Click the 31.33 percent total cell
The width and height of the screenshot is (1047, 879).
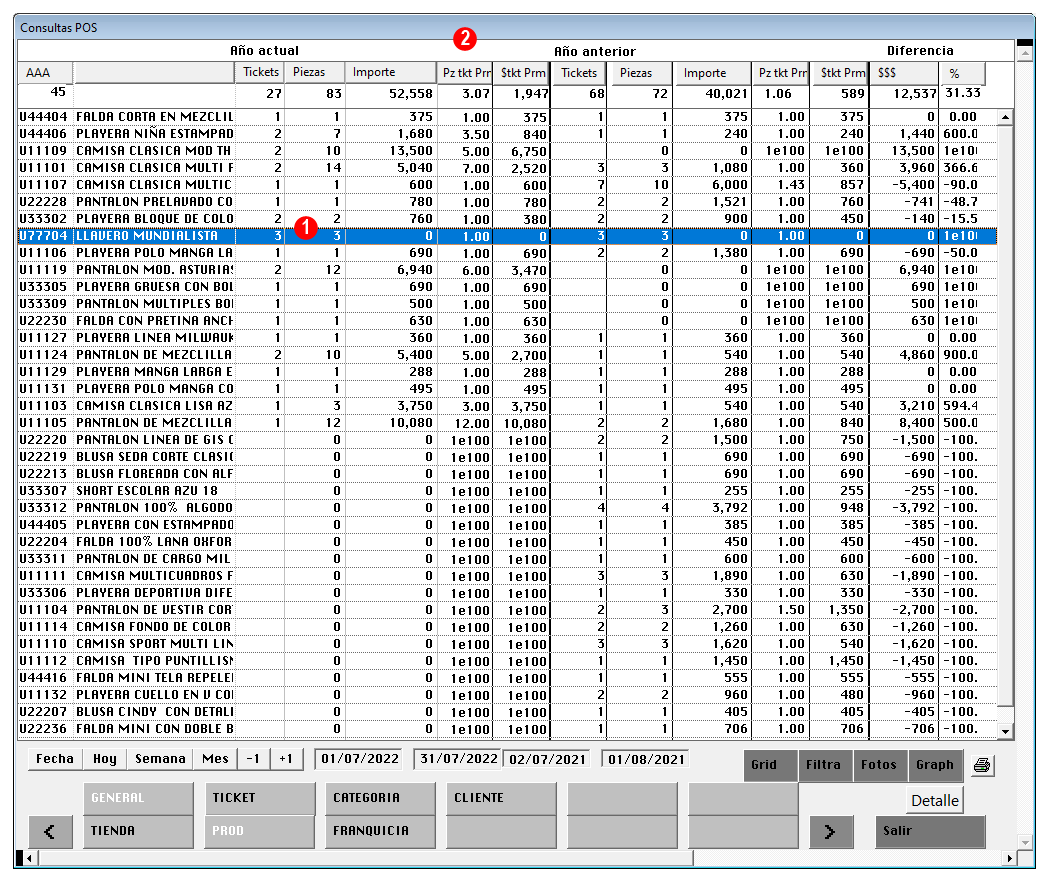(x=962, y=93)
